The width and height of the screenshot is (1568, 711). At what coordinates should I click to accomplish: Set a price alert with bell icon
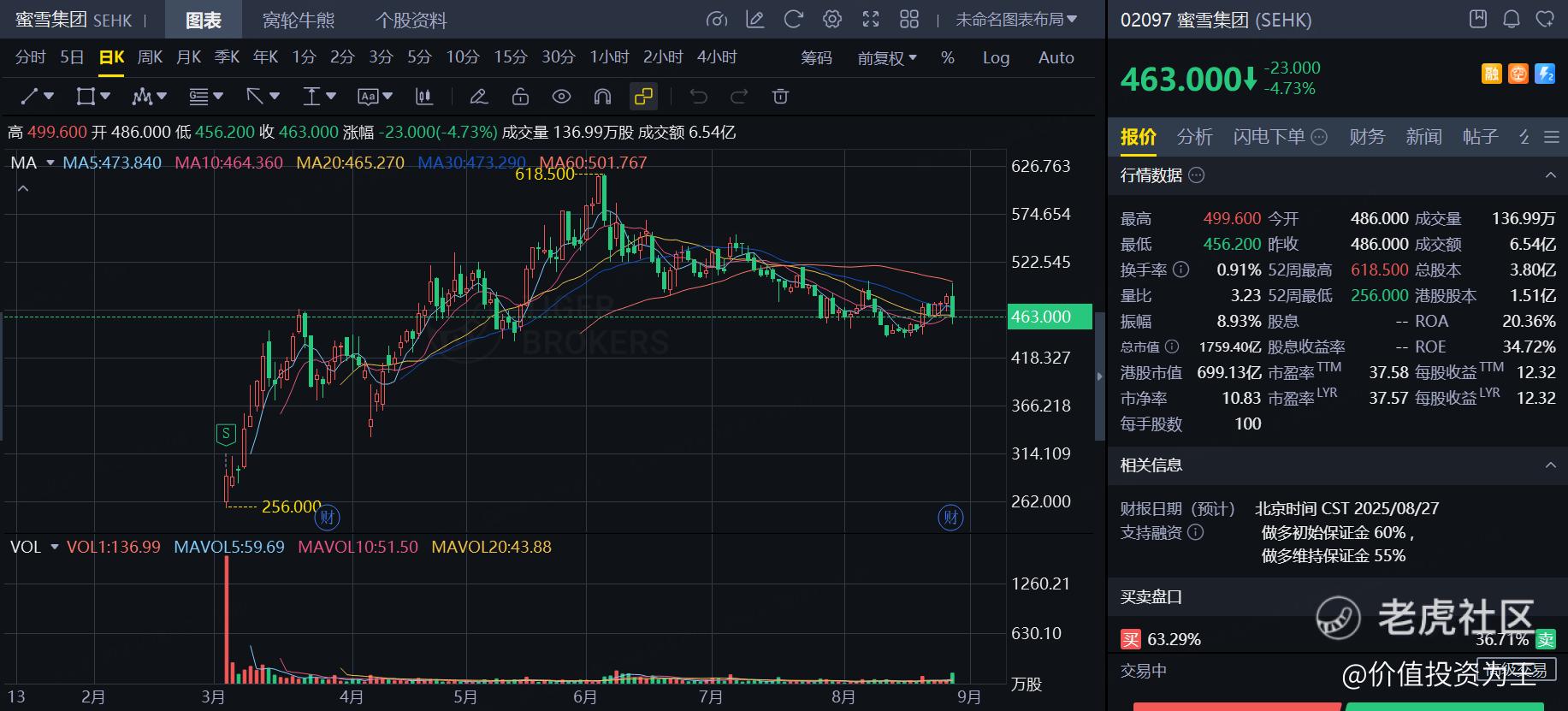[x=1512, y=19]
